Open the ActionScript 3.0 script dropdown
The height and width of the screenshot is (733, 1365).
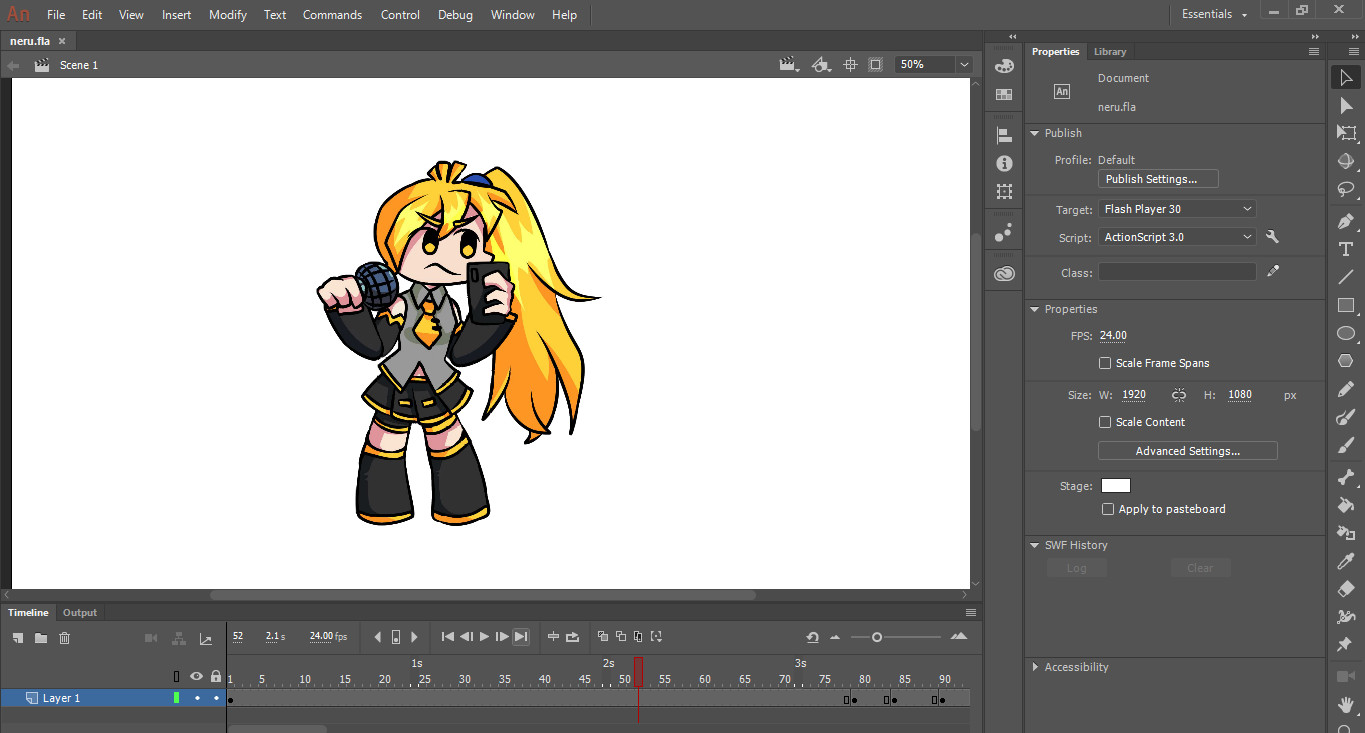pos(1177,237)
